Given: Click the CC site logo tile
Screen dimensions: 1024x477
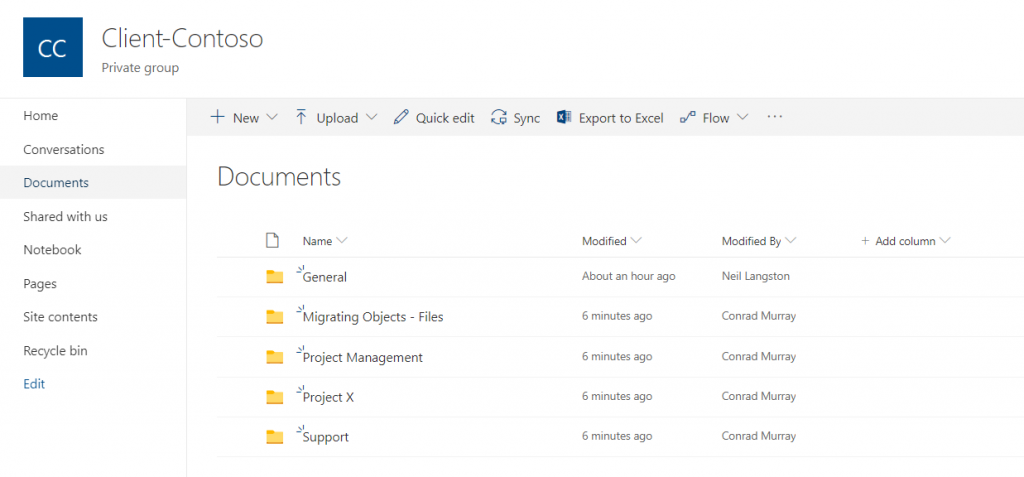Looking at the screenshot, I should (53, 47).
